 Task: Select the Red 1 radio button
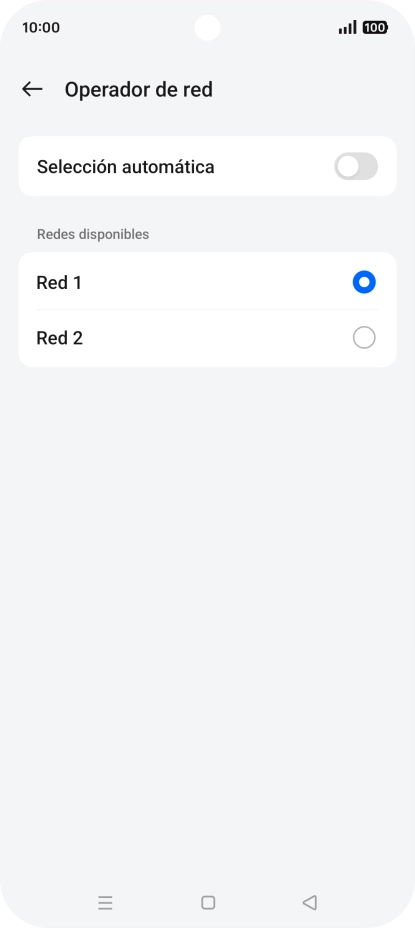364,282
